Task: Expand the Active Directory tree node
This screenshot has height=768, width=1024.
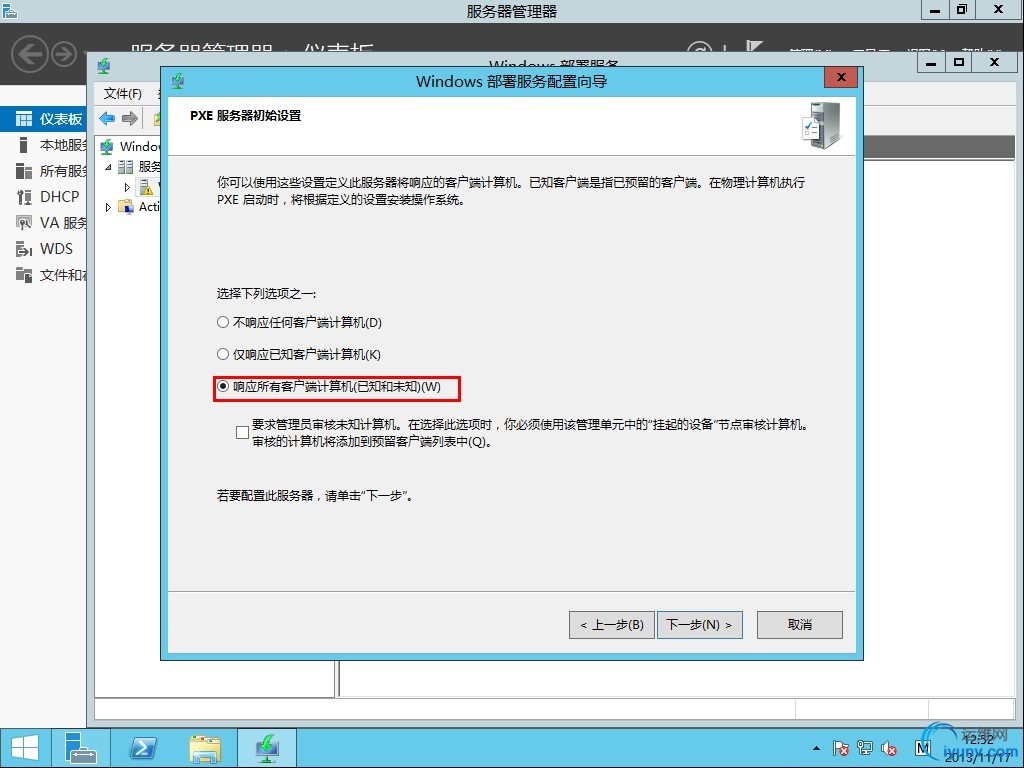Action: pos(108,207)
